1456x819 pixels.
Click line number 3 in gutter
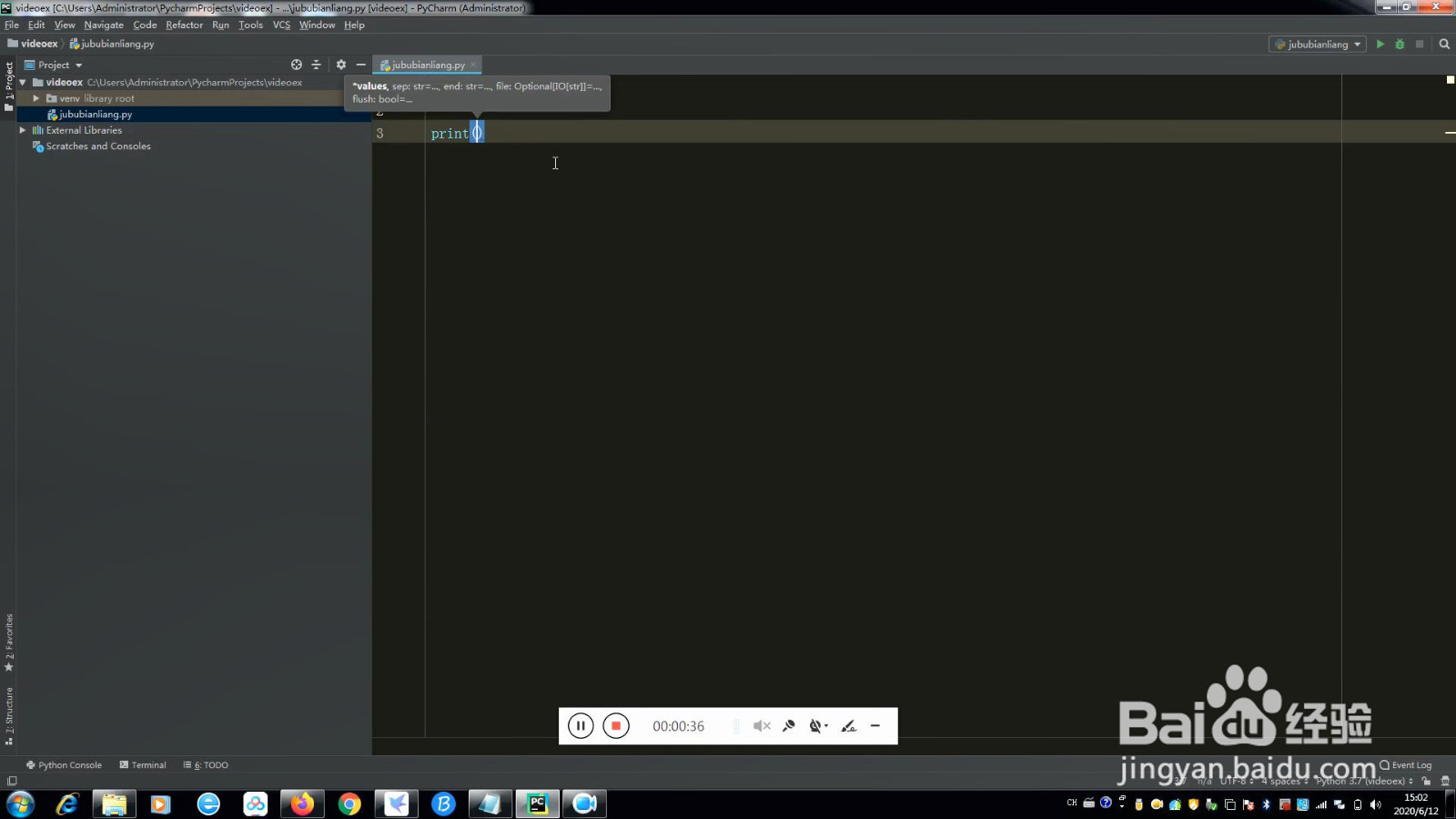(379, 134)
